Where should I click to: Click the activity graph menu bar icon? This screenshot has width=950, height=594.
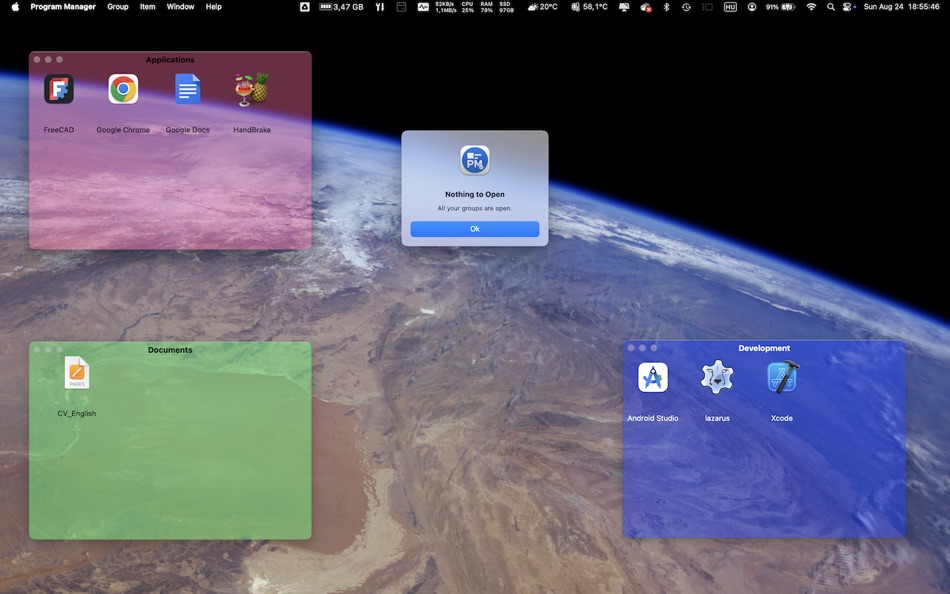(x=423, y=7)
